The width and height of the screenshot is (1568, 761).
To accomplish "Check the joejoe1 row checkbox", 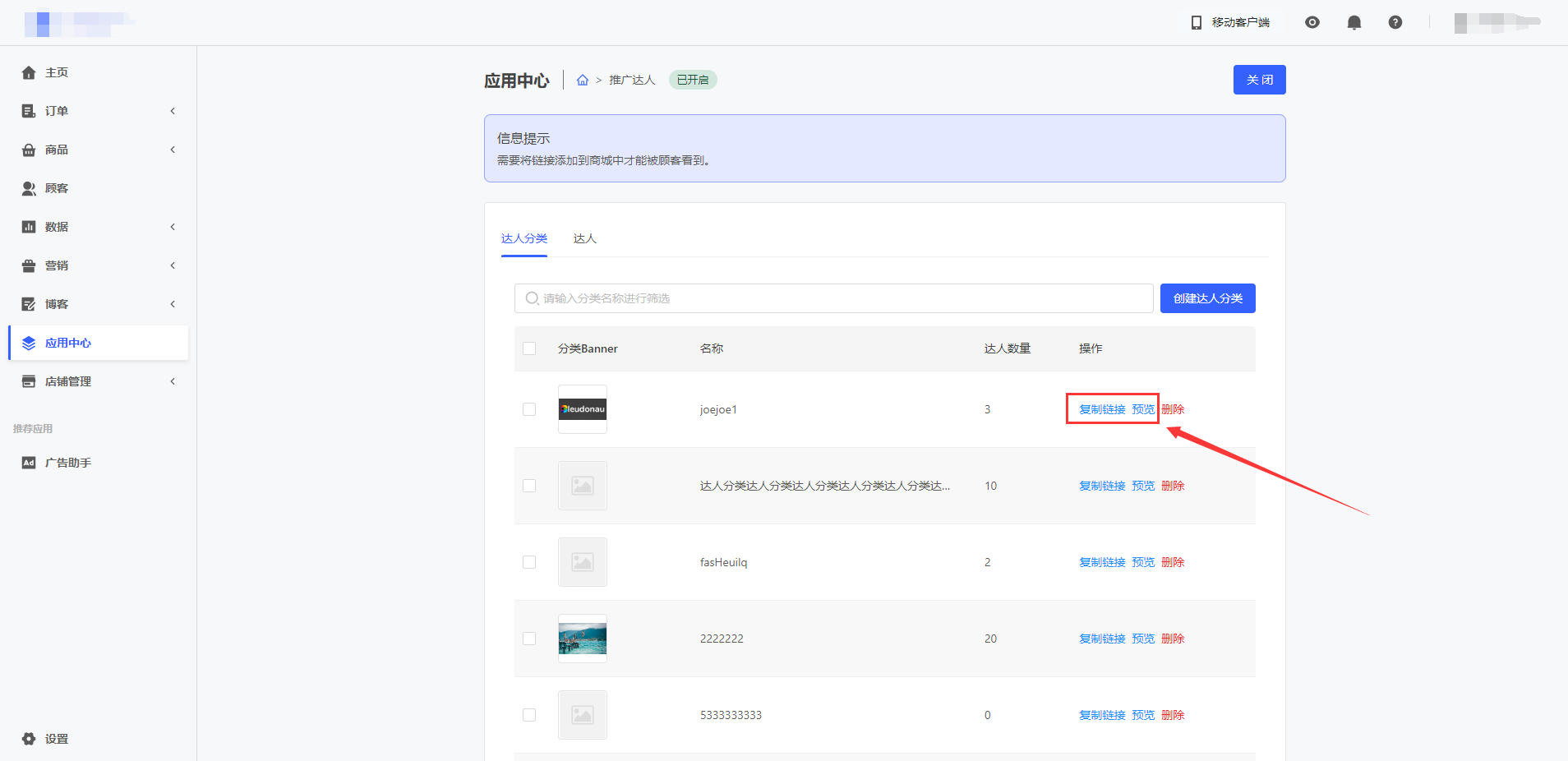I will [x=529, y=409].
